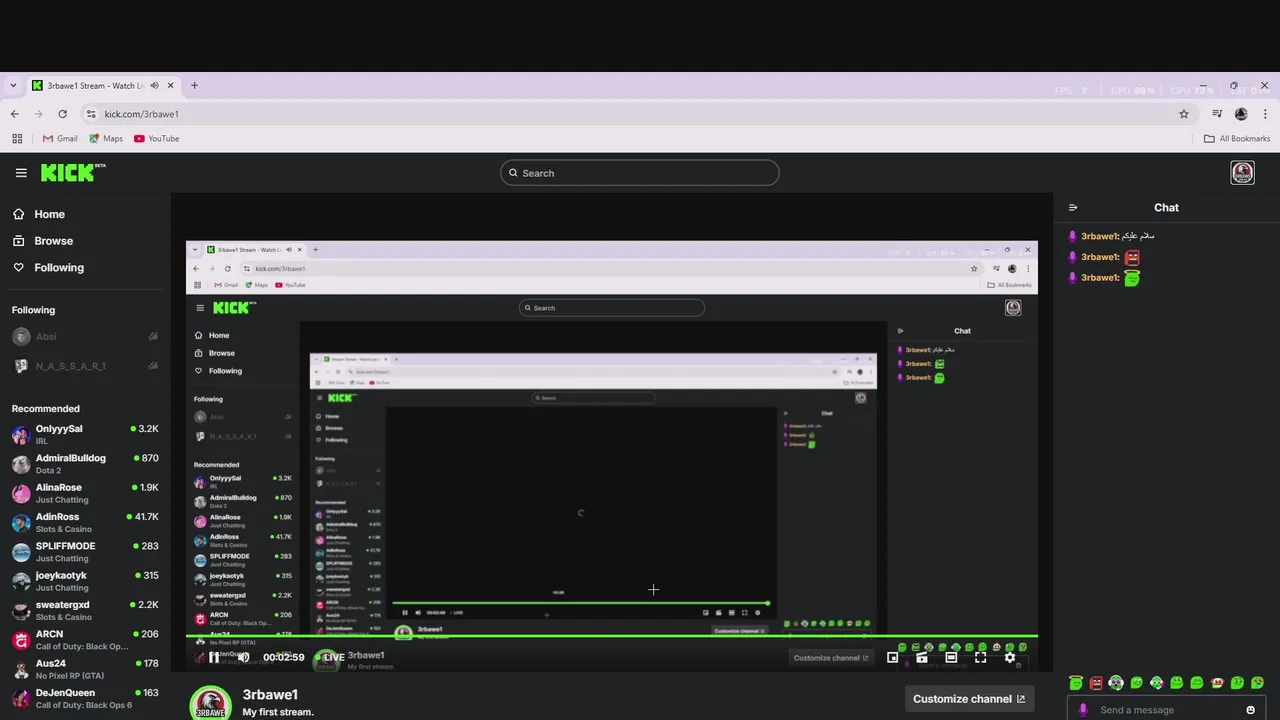Screen dimensions: 1280x720
Task: Open Maps bookmark
Action: (106, 139)
